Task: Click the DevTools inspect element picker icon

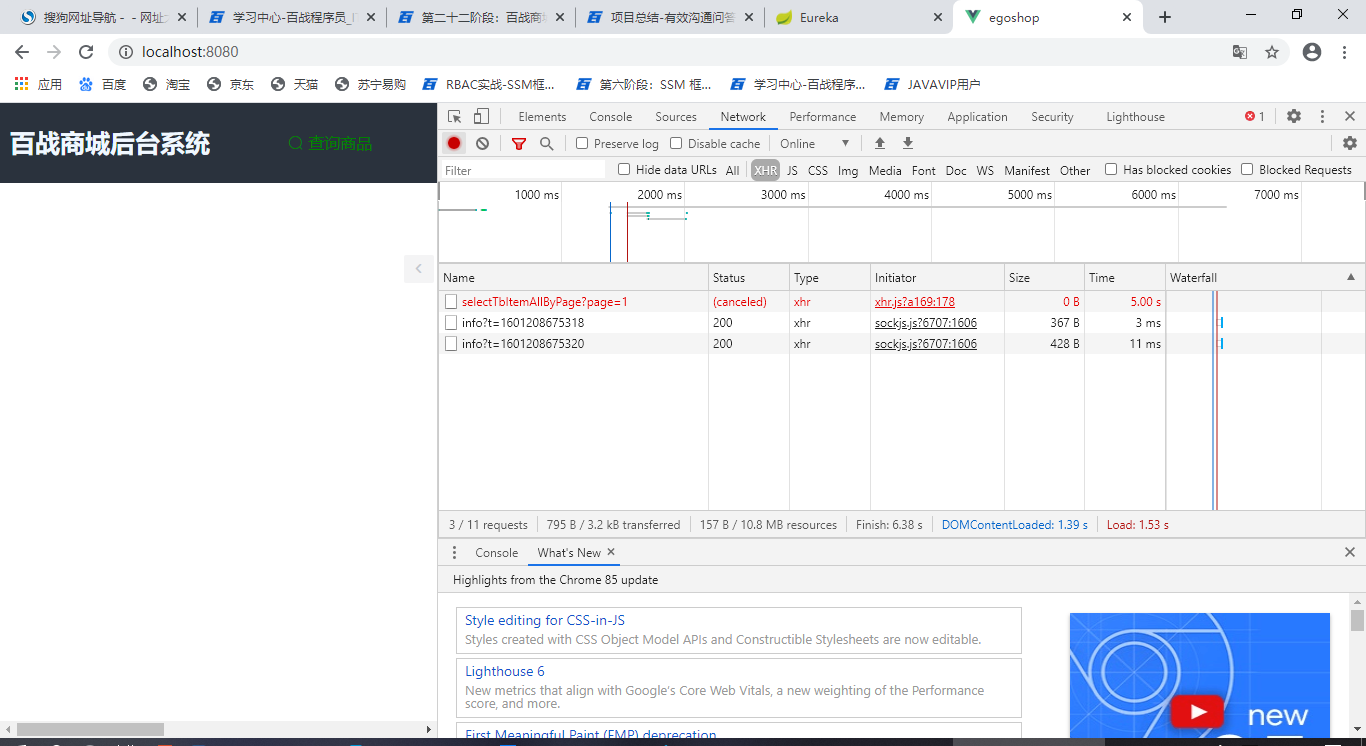Action: [455, 116]
